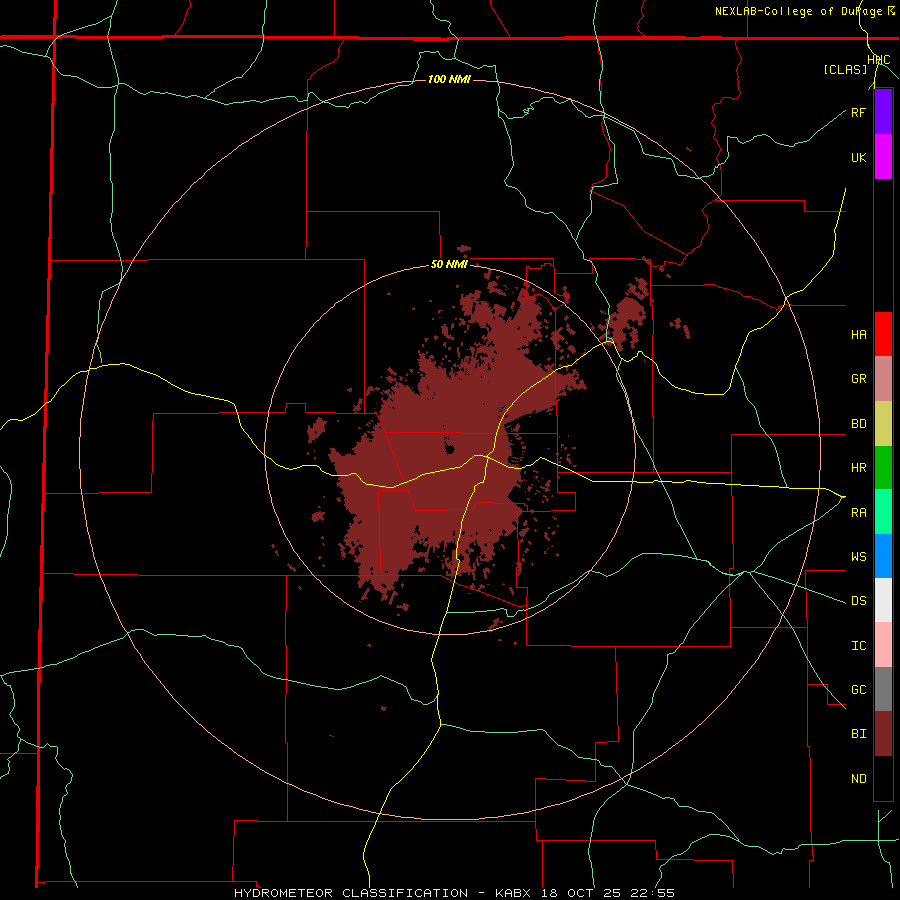Click the HYDROMETEOR CLASSIFICATION title text
This screenshot has height=900, width=900.
(x=351, y=893)
